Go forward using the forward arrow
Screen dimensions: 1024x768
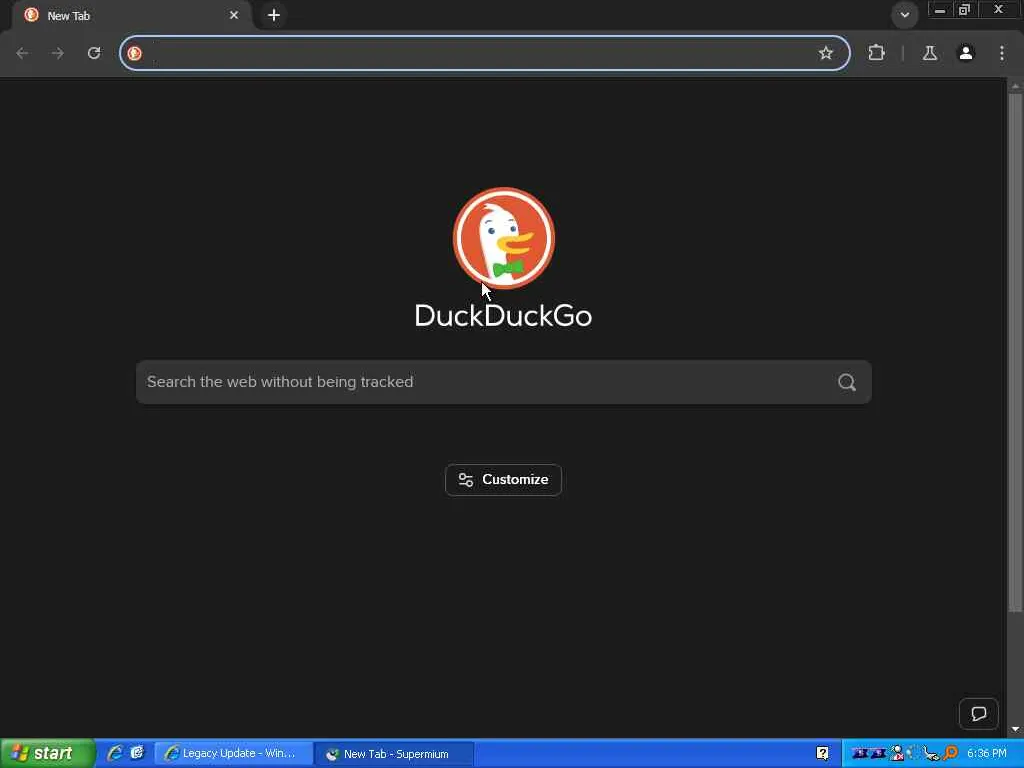(57, 53)
